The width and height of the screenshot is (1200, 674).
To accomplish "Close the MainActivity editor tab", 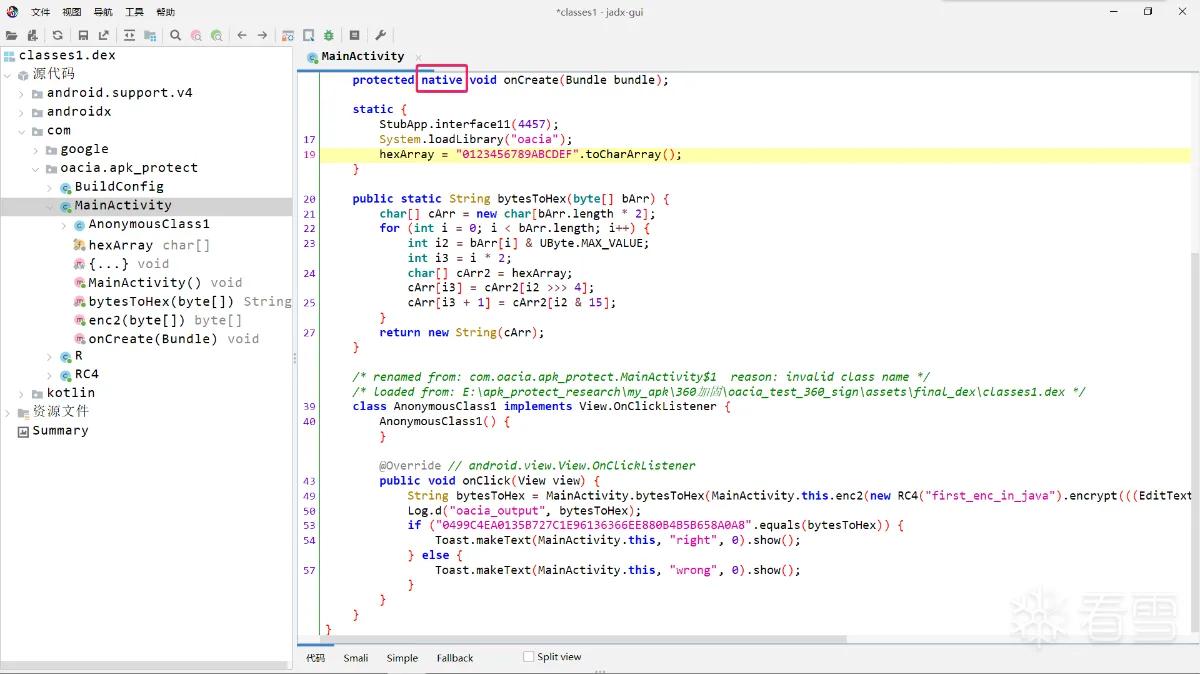I will pos(418,57).
